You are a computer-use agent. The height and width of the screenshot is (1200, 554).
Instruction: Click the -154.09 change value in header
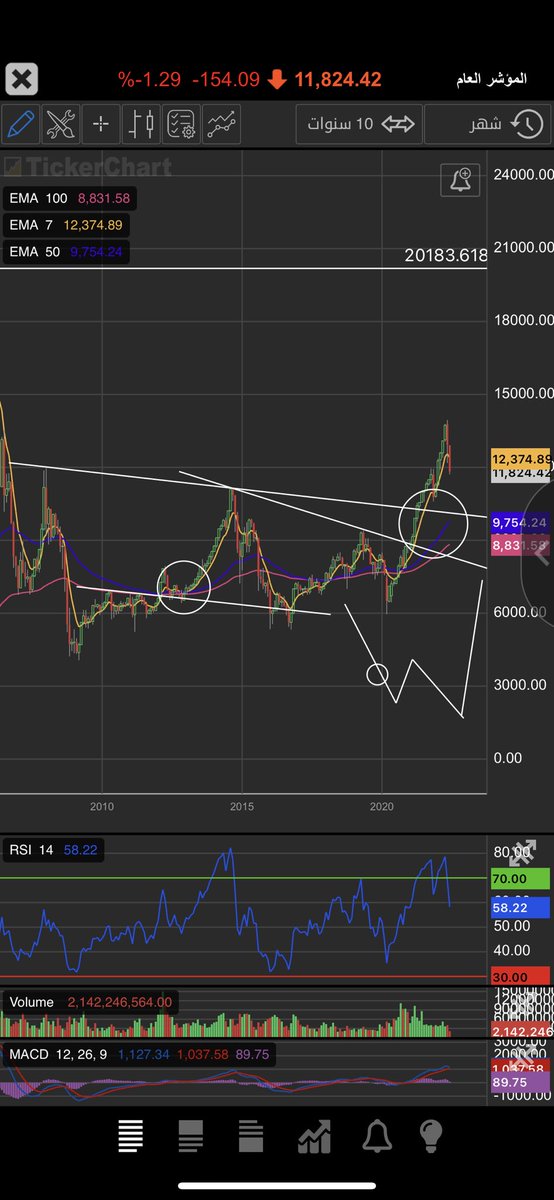227,78
